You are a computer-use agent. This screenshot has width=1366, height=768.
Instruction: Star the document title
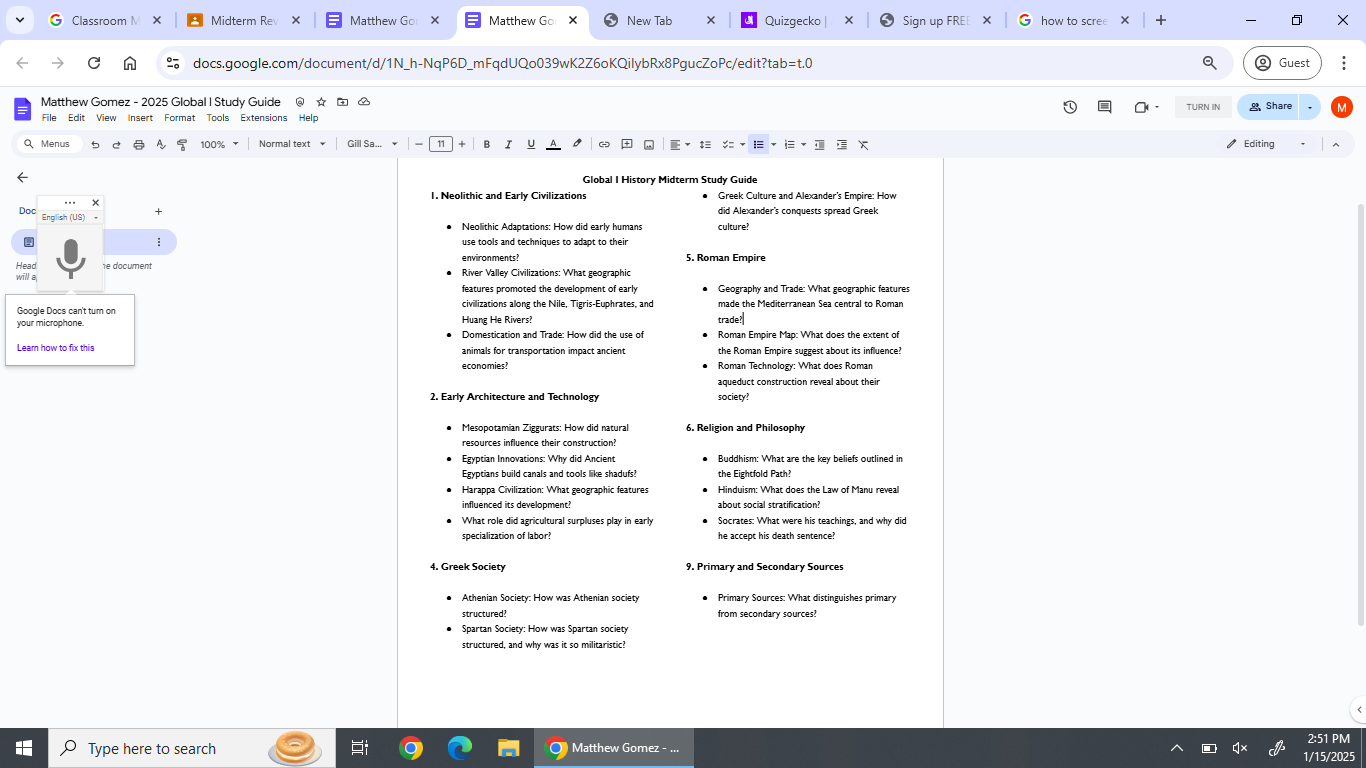321,102
